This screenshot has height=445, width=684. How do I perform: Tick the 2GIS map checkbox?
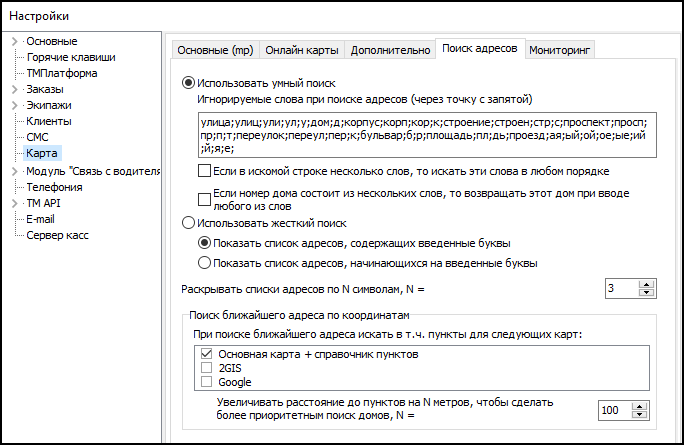206,368
